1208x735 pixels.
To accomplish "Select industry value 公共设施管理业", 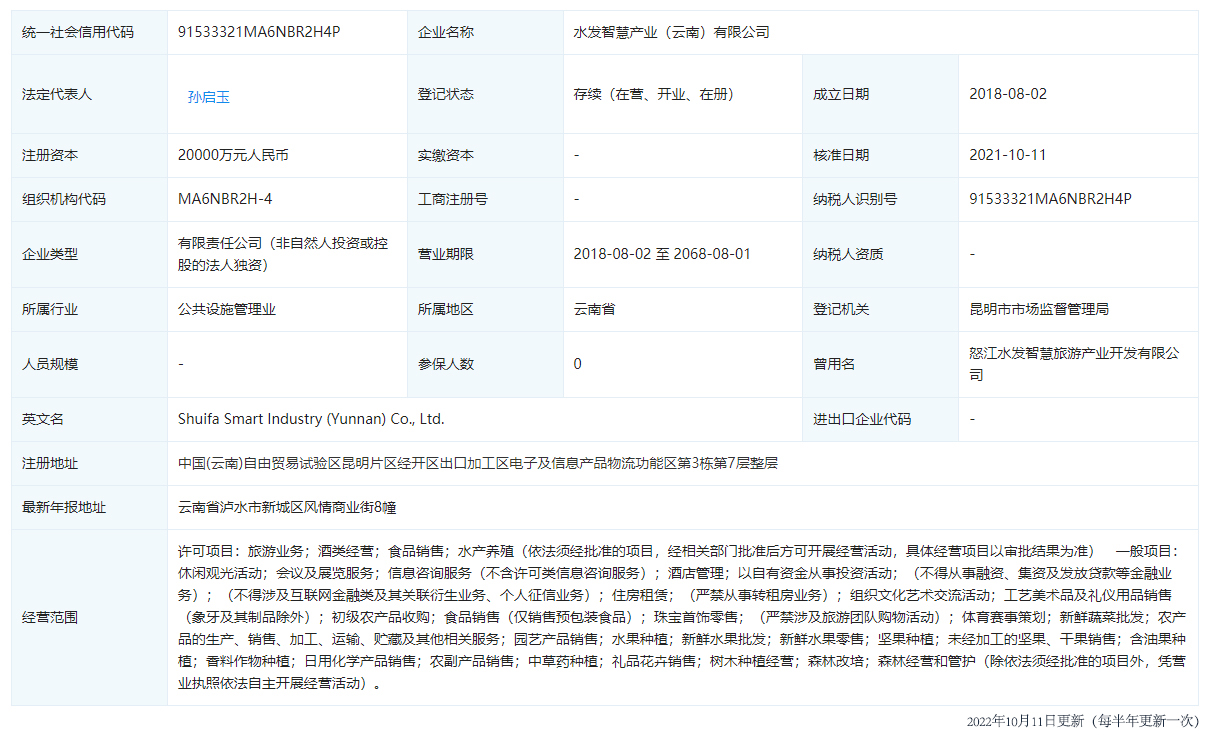I will [x=226, y=309].
